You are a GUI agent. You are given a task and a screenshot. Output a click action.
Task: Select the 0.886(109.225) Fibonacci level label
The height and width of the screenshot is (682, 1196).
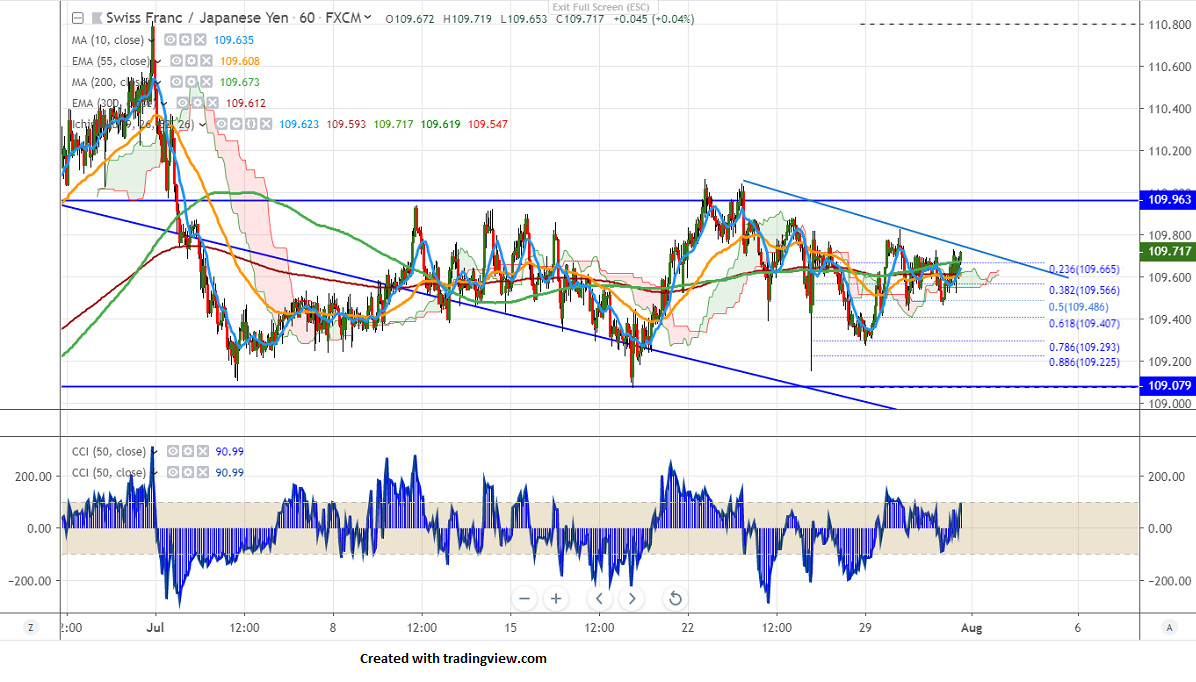[1084, 362]
